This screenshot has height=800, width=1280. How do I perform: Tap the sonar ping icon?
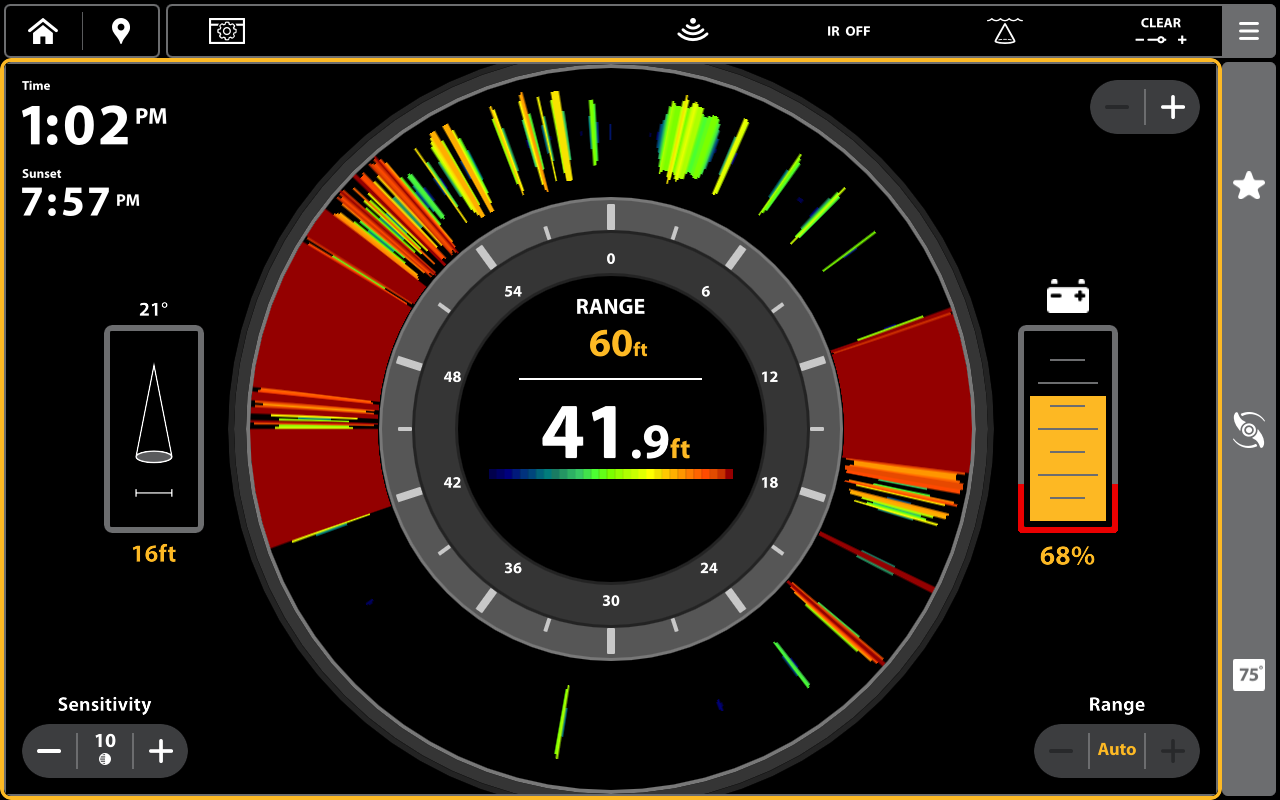[692, 31]
